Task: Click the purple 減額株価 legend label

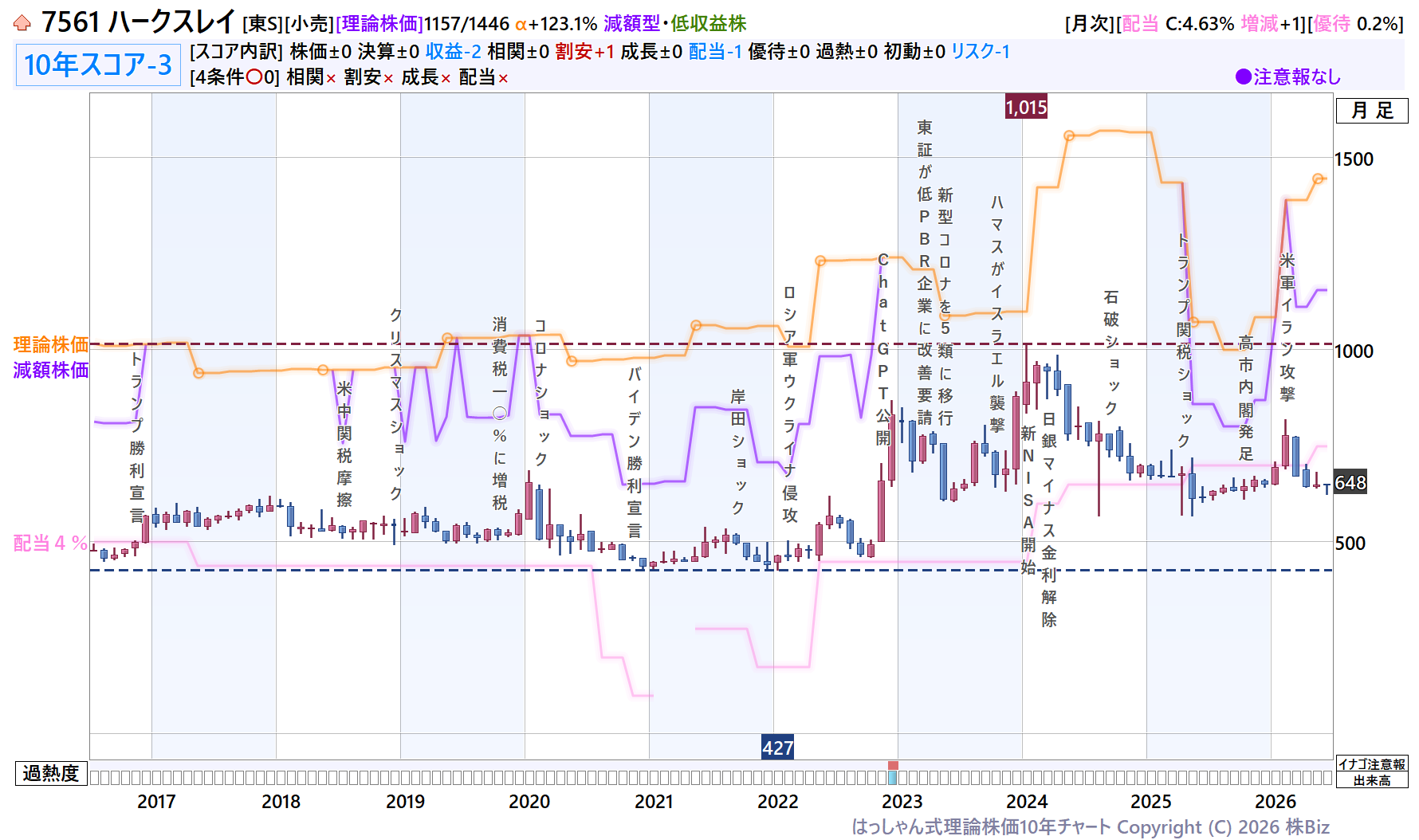Action: 51,370
